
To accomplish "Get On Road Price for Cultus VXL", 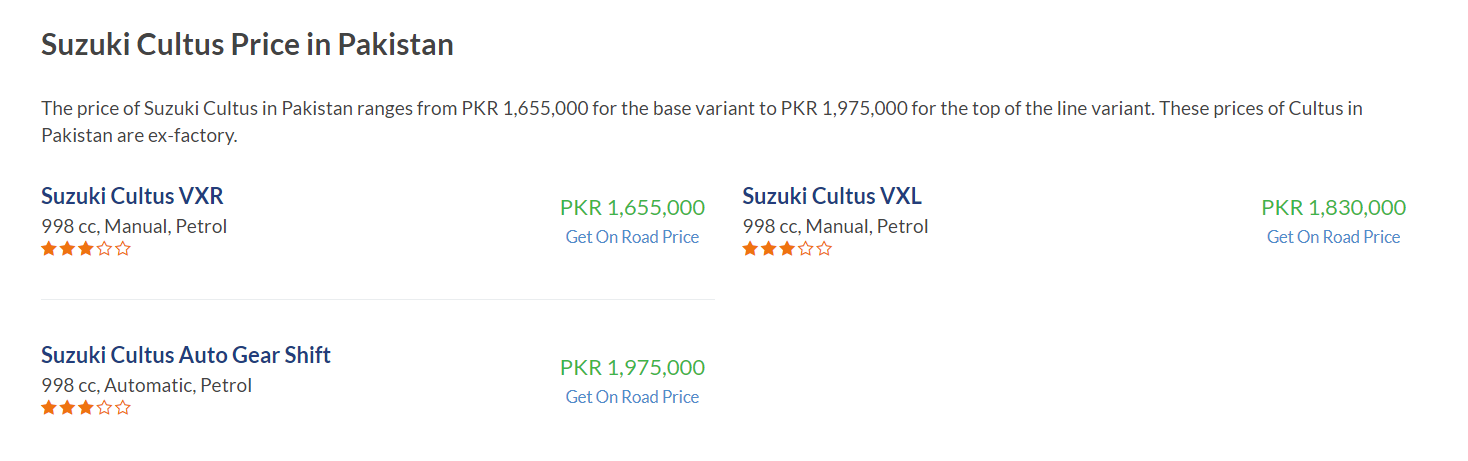I will pos(1333,237).
